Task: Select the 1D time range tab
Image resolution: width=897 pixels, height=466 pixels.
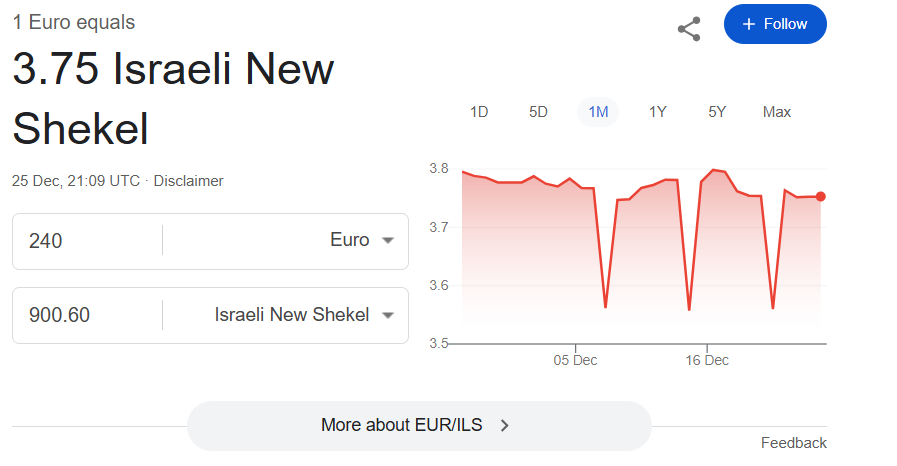Action: click(x=479, y=112)
